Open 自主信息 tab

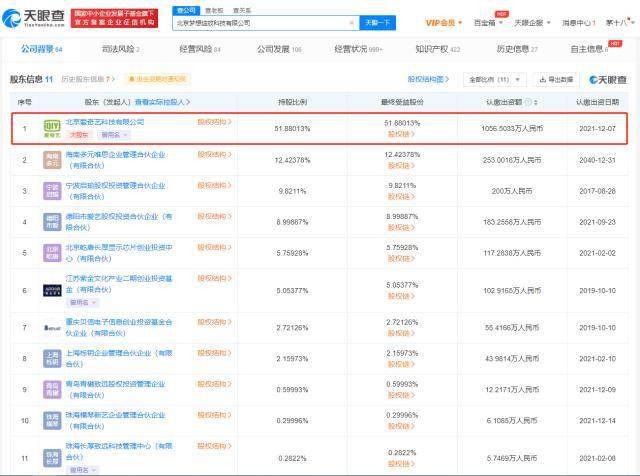coord(589,49)
